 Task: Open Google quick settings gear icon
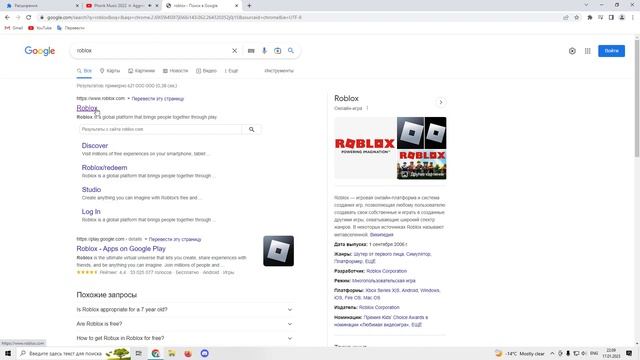(572, 51)
